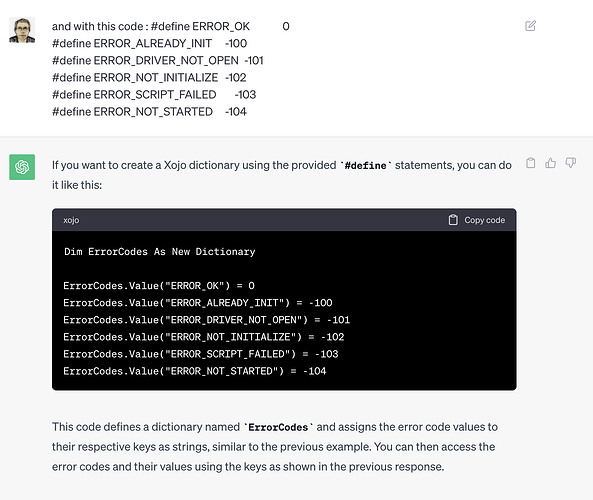
Task: Click the clipboard icon in the code header
Action: point(453,220)
